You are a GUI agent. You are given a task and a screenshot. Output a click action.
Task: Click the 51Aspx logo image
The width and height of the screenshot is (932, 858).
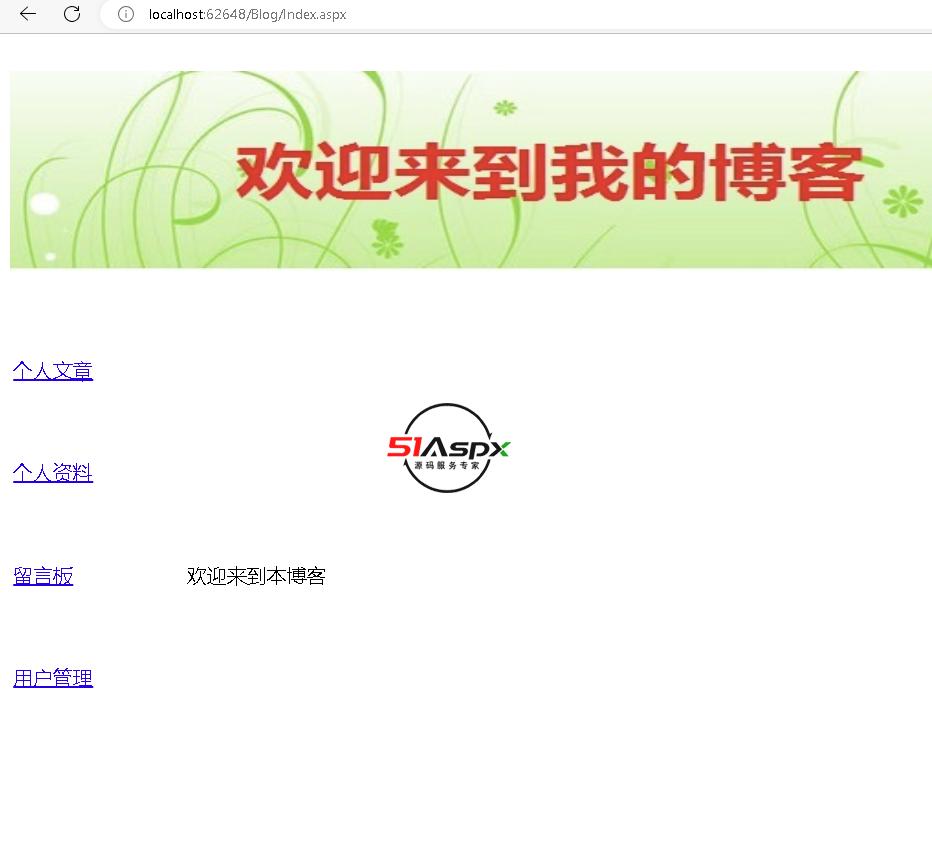tap(448, 448)
